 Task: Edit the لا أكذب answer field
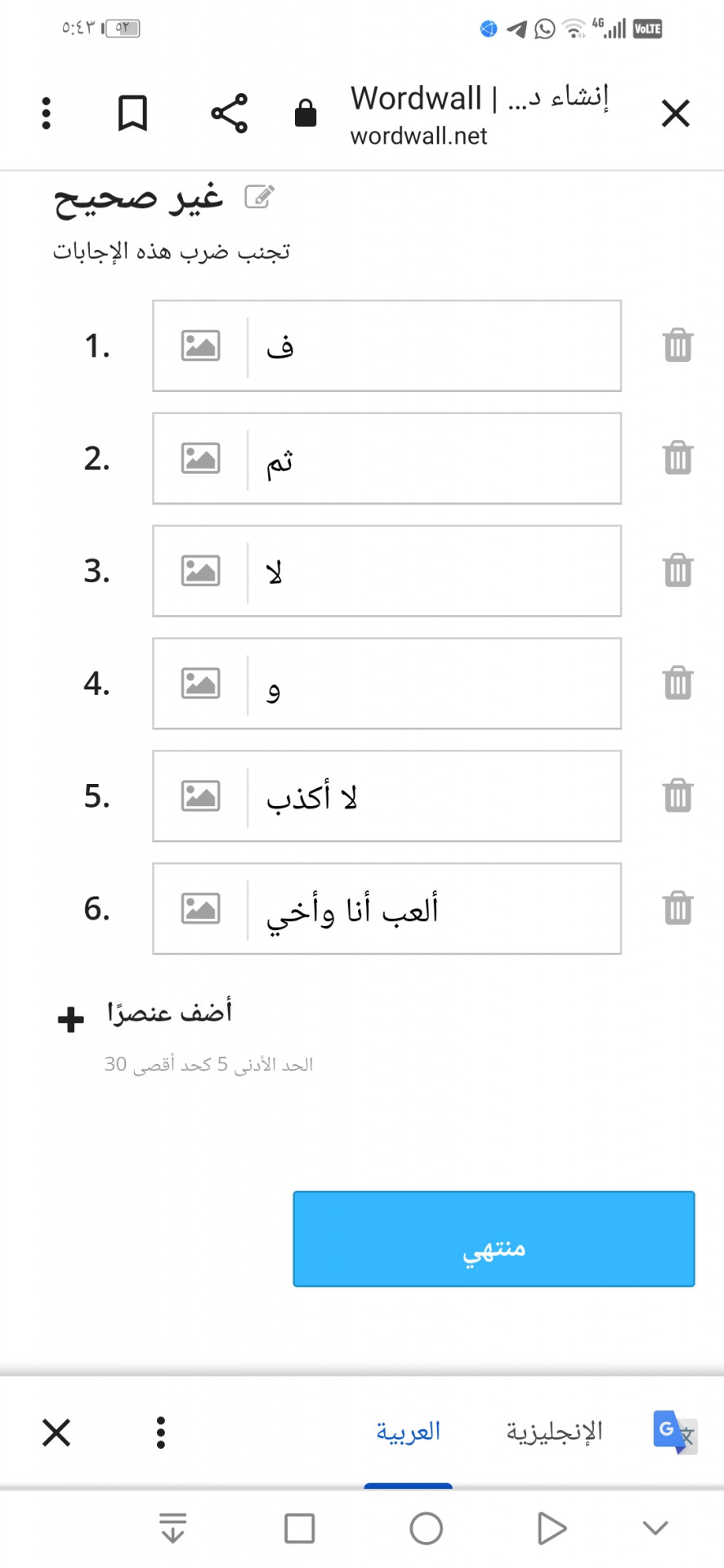[x=433, y=796]
